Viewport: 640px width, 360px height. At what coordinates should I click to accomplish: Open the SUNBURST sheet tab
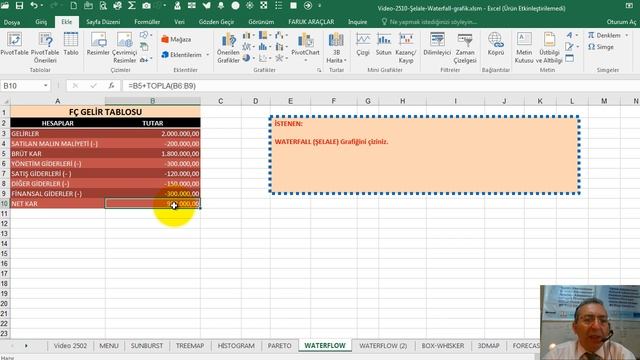(147, 346)
